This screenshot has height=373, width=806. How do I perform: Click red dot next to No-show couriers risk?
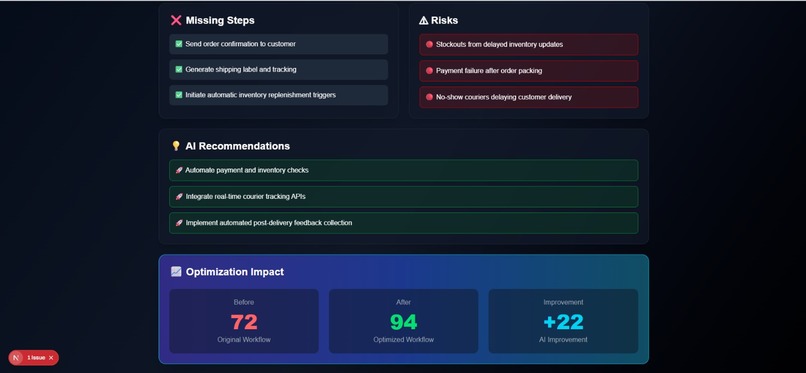click(429, 97)
